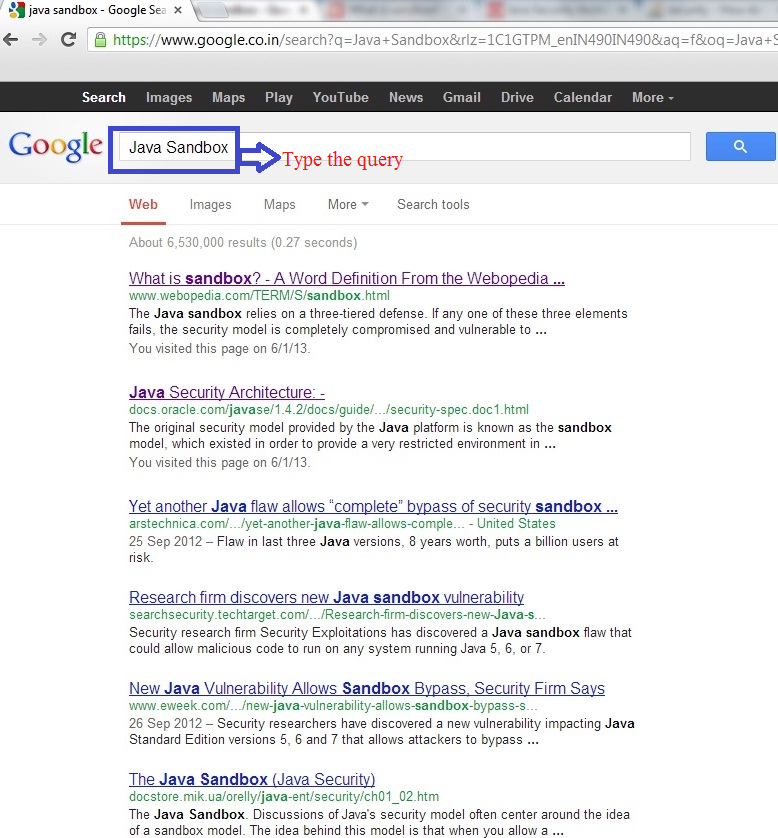Image resolution: width=778 pixels, height=838 pixels.
Task: Open YouTube in the black navigation bar
Action: 341,97
